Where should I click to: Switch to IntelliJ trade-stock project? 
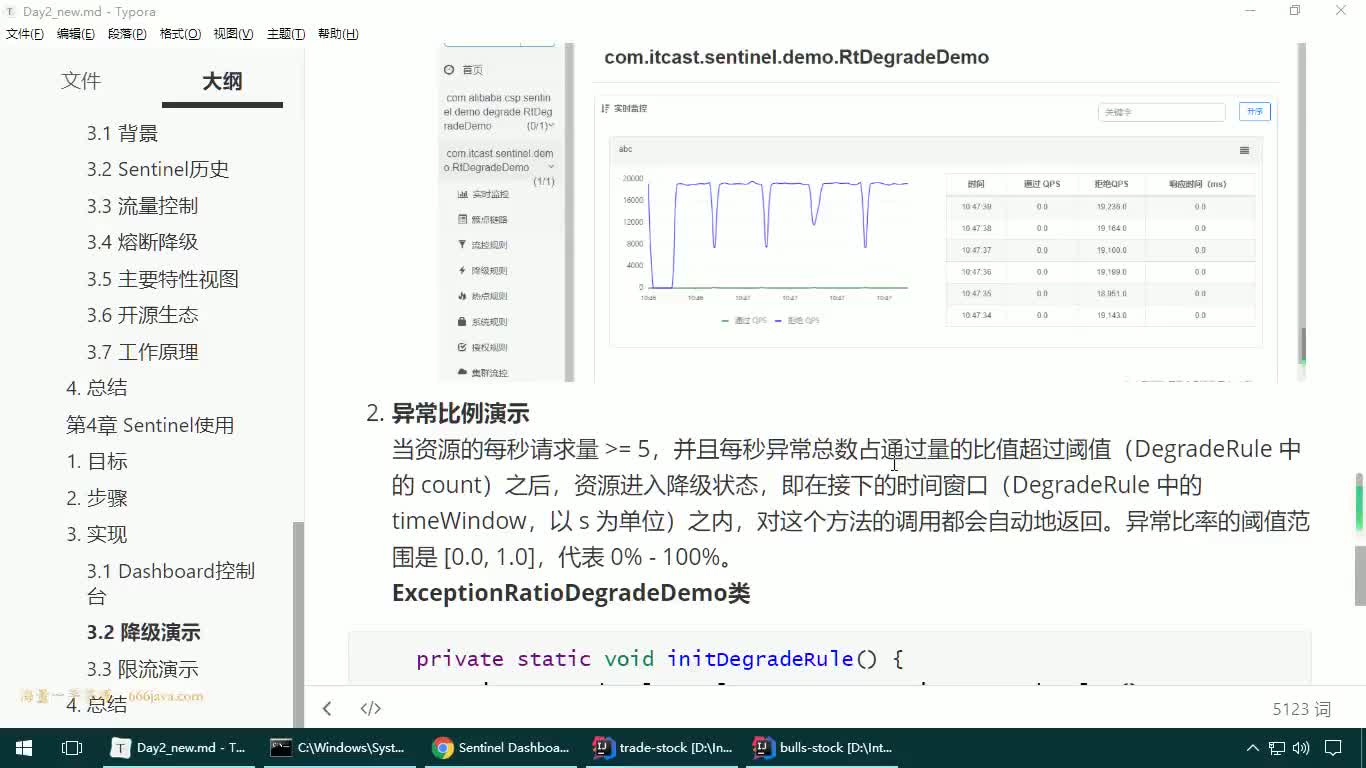pos(662,748)
